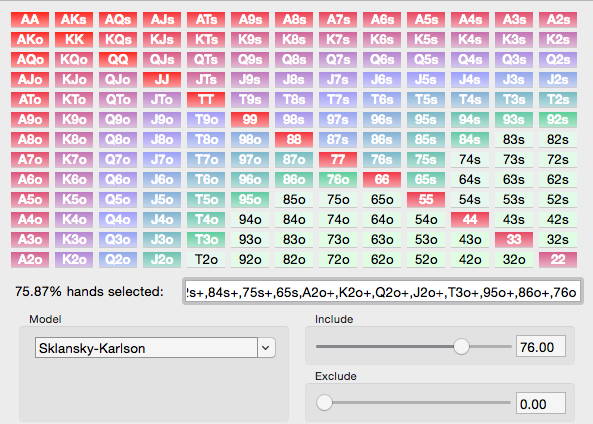Toggle the 55 pocket pair cell
This screenshot has height=424, width=593.
pyautogui.click(x=426, y=200)
